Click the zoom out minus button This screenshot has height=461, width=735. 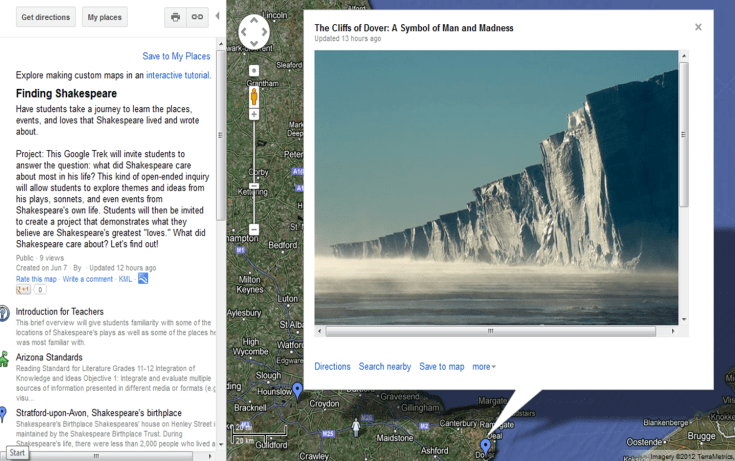254,229
